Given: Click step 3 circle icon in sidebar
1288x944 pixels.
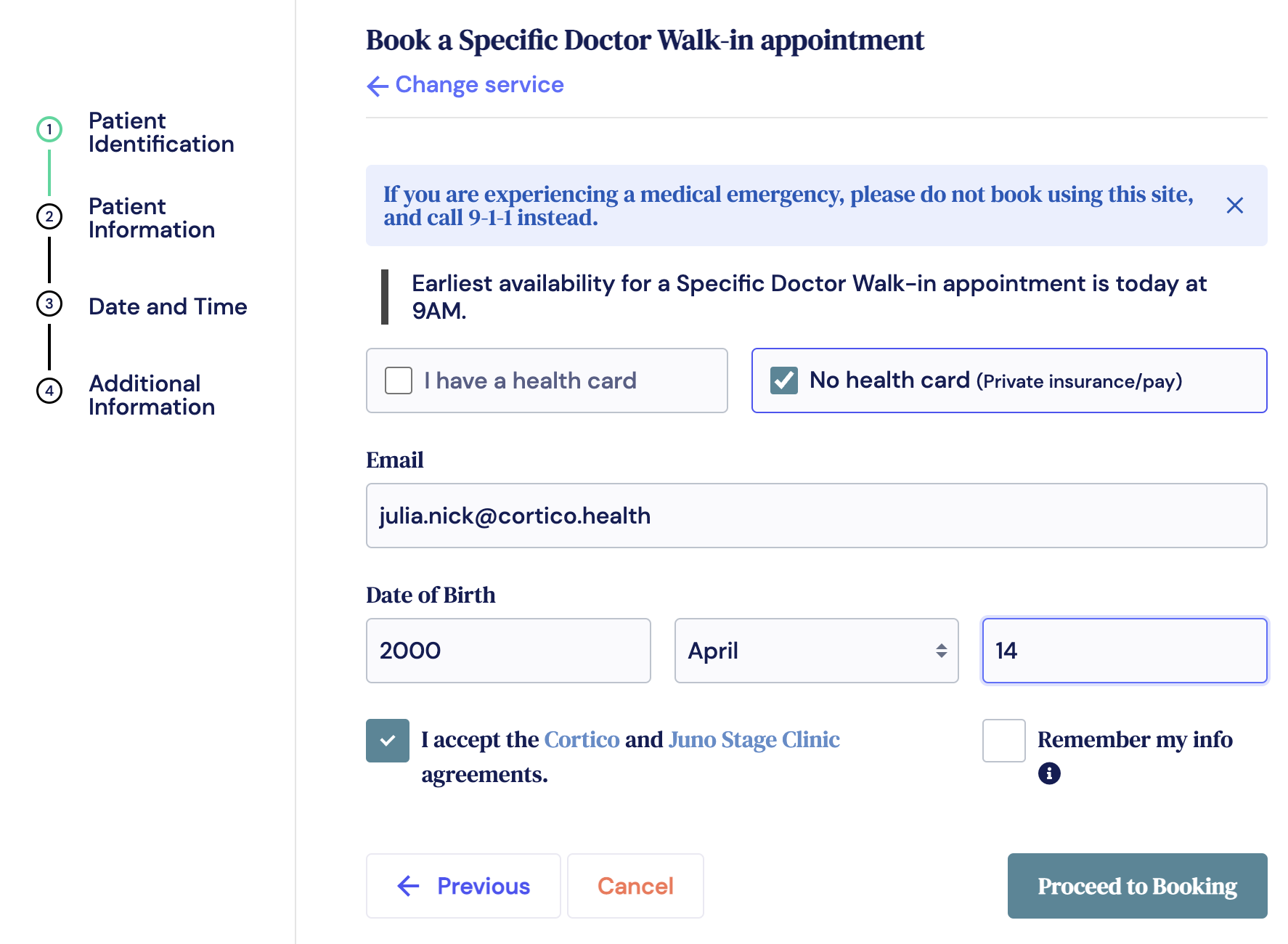Looking at the screenshot, I should tap(49, 304).
